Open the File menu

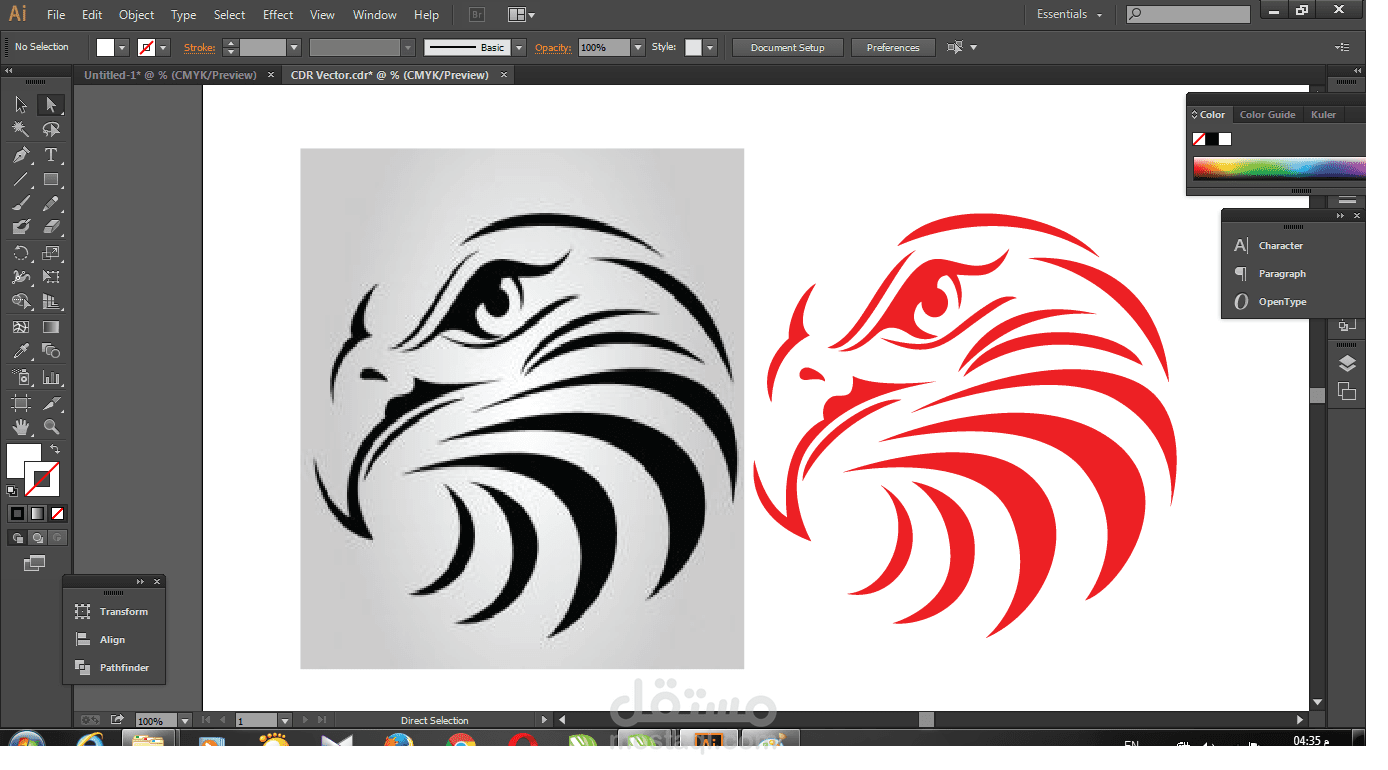point(56,15)
